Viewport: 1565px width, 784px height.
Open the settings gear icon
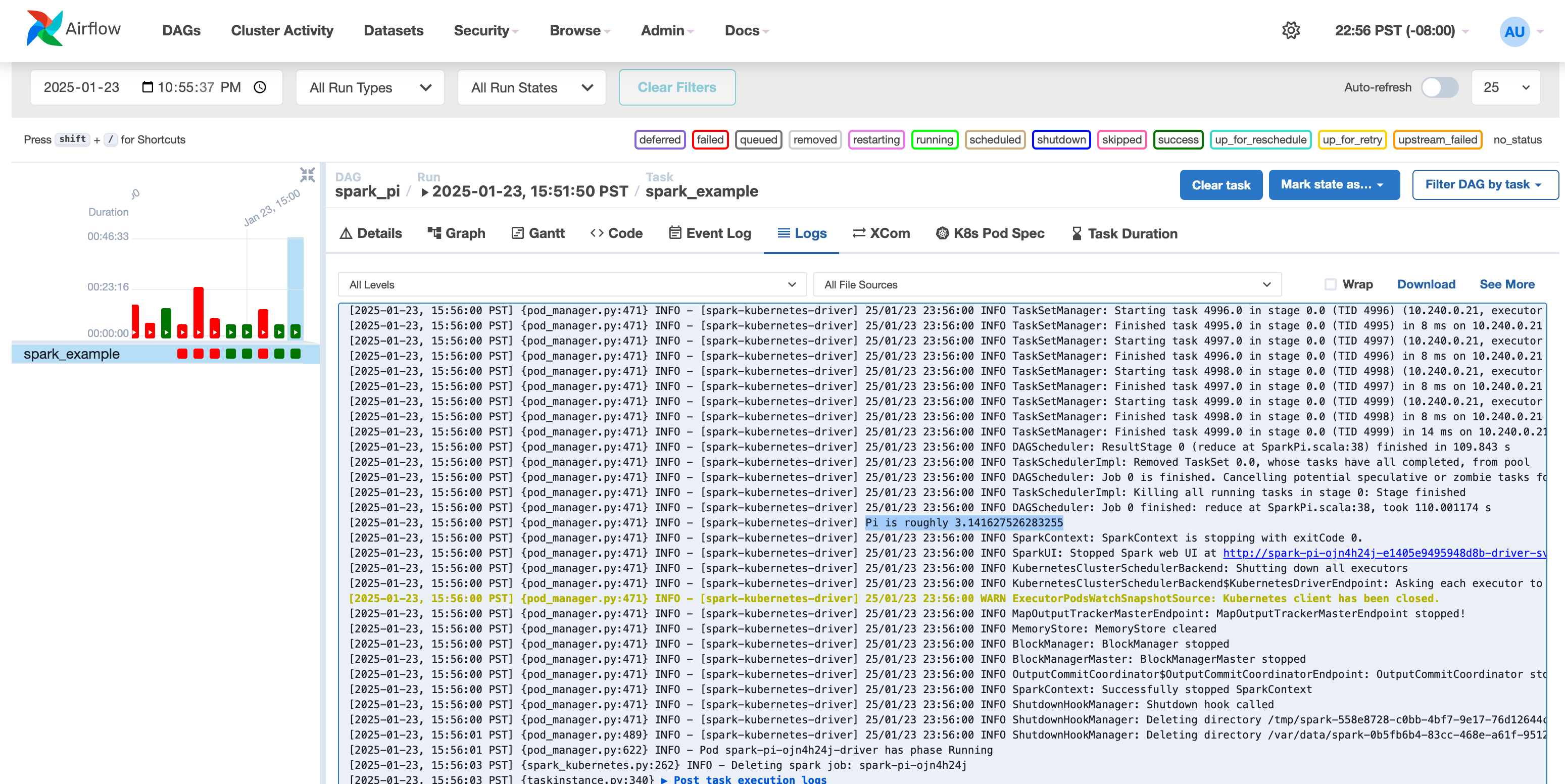[1290, 30]
